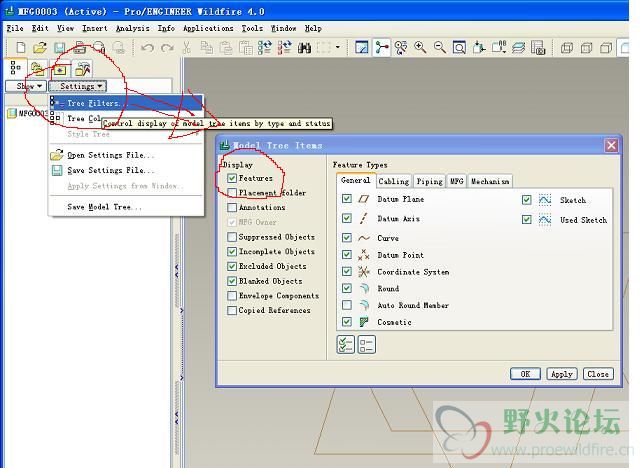644x468 pixels.
Task: Open the Favorites navigator tab icon
Action: [60, 69]
